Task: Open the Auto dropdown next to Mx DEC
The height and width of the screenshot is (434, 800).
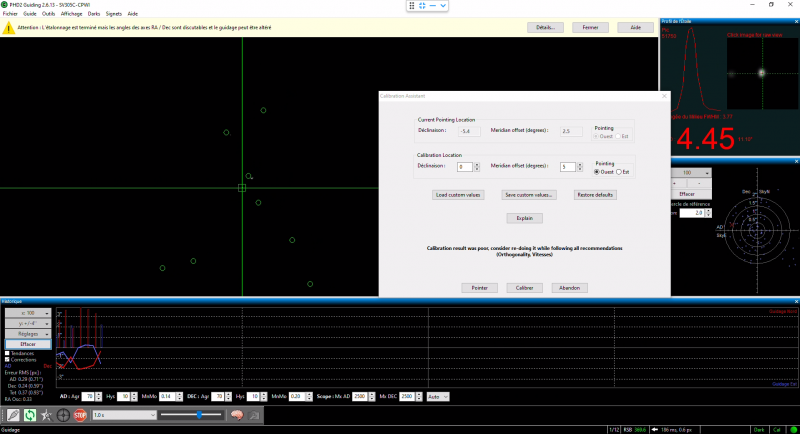Action: (438, 396)
